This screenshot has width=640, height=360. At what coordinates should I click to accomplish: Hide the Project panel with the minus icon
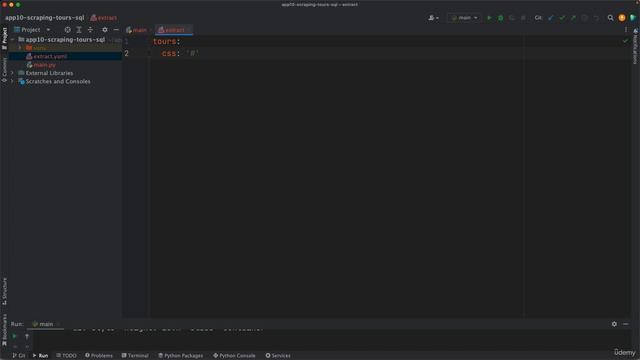tap(116, 30)
